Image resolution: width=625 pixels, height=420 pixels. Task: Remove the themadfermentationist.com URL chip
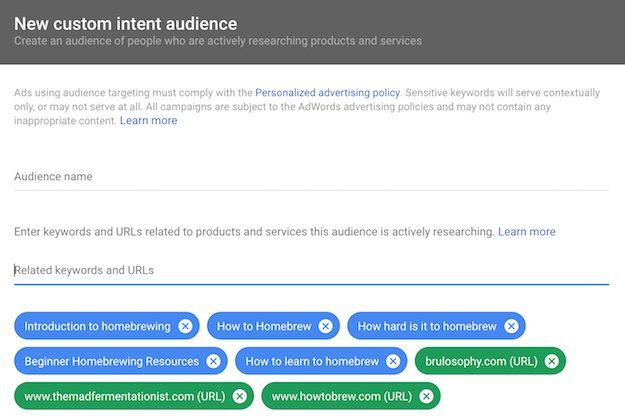[x=239, y=396]
